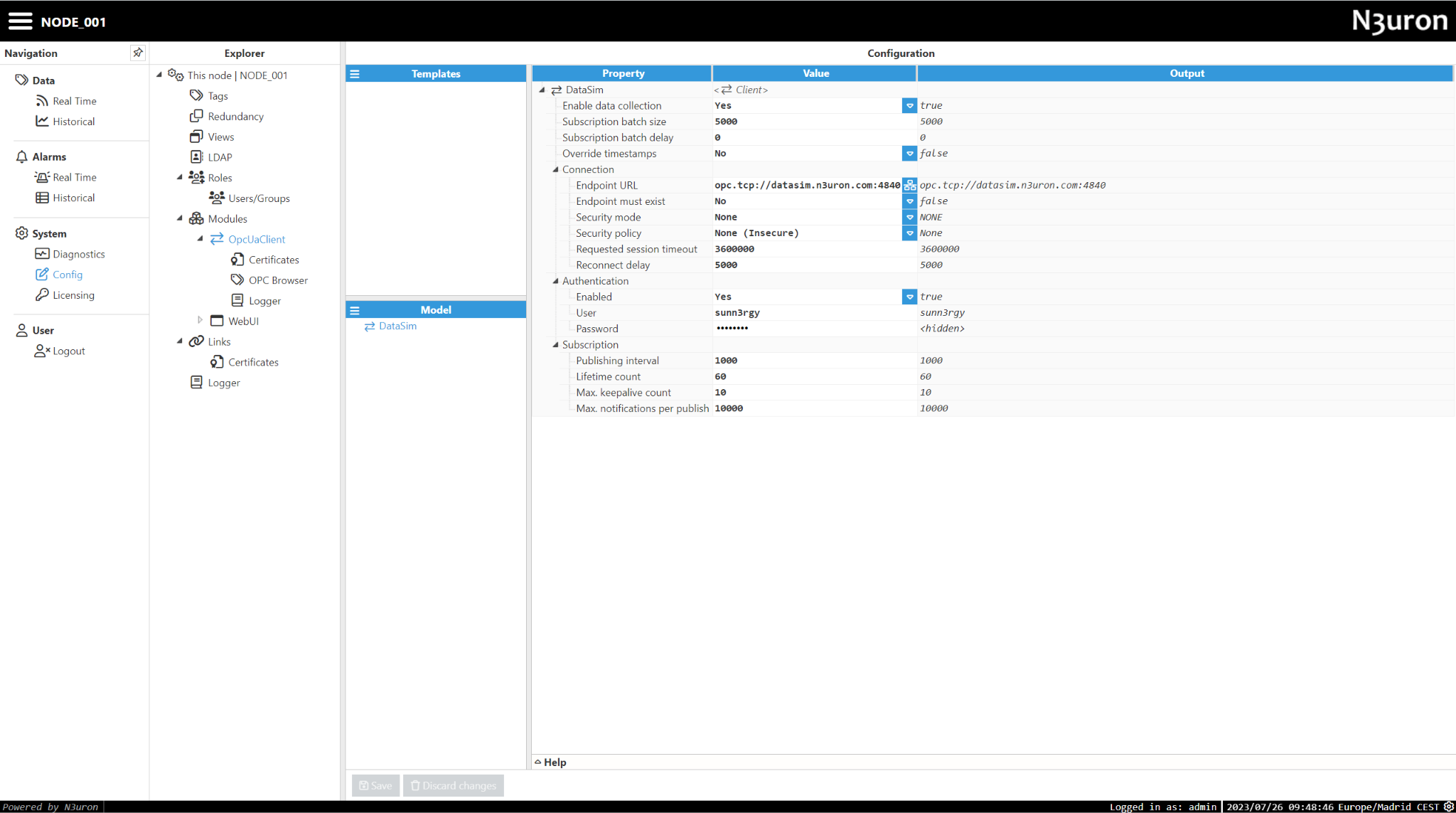Open settings gear in status bar

(1448, 807)
